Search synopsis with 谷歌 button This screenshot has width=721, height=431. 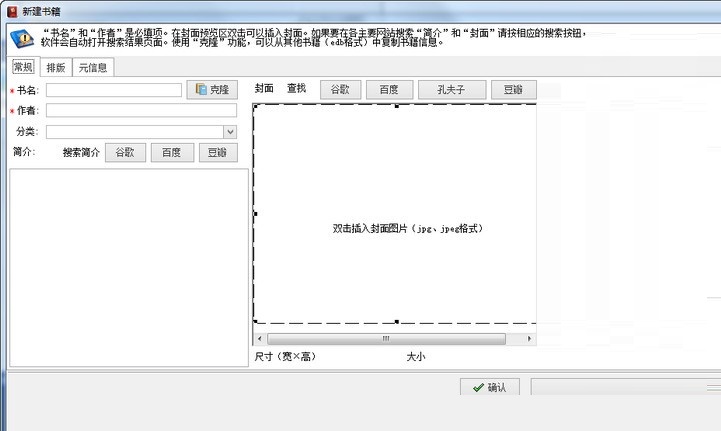tap(125, 153)
